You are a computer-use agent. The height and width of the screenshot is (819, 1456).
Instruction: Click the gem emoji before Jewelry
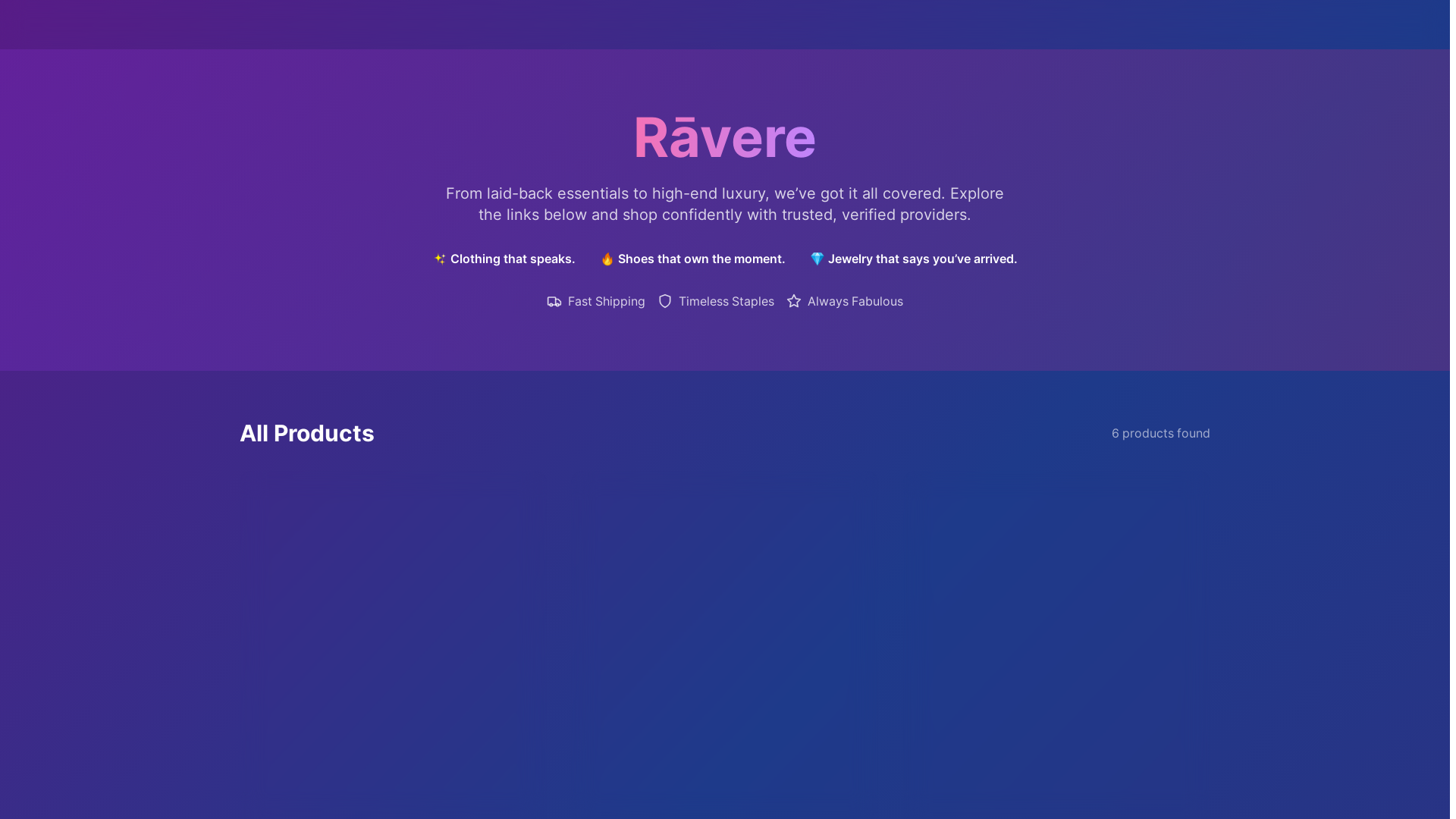tap(817, 259)
